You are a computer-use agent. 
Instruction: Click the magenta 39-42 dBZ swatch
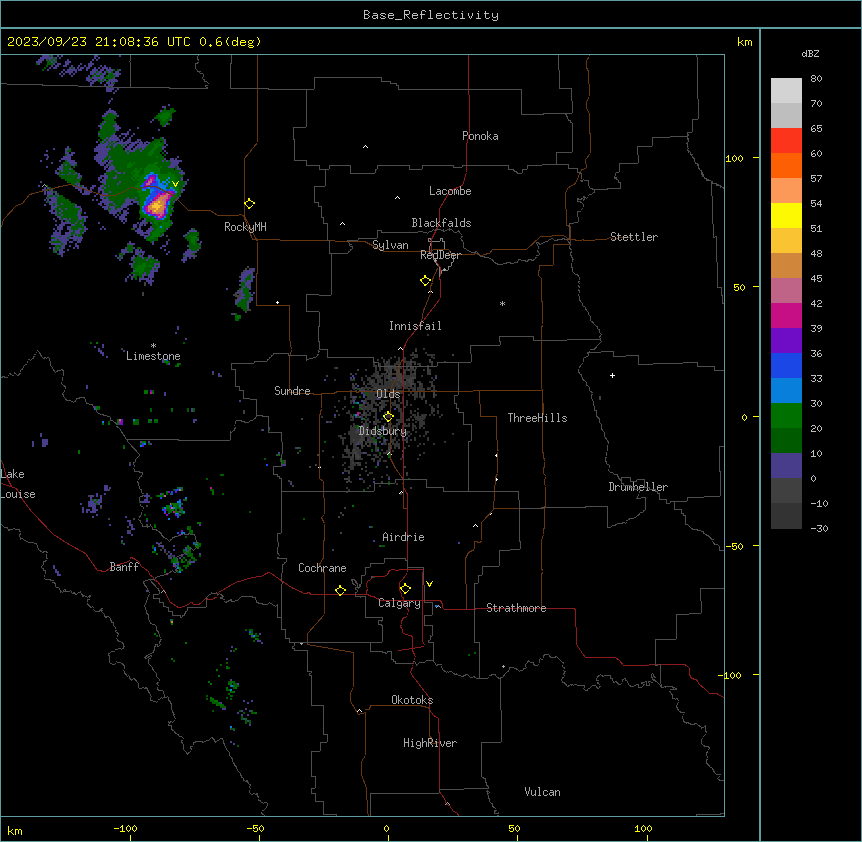pyautogui.click(x=786, y=315)
